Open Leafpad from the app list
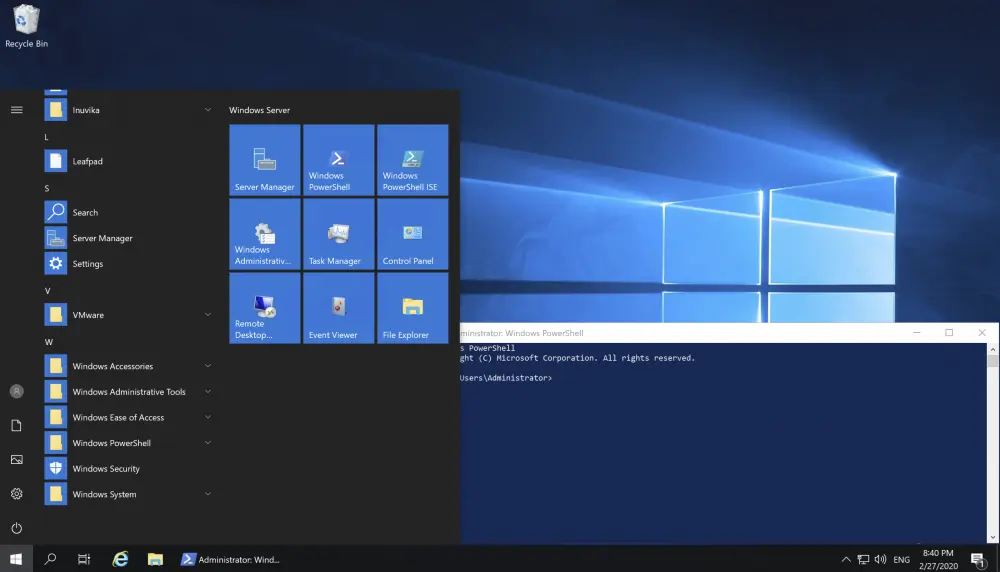 [x=128, y=161]
